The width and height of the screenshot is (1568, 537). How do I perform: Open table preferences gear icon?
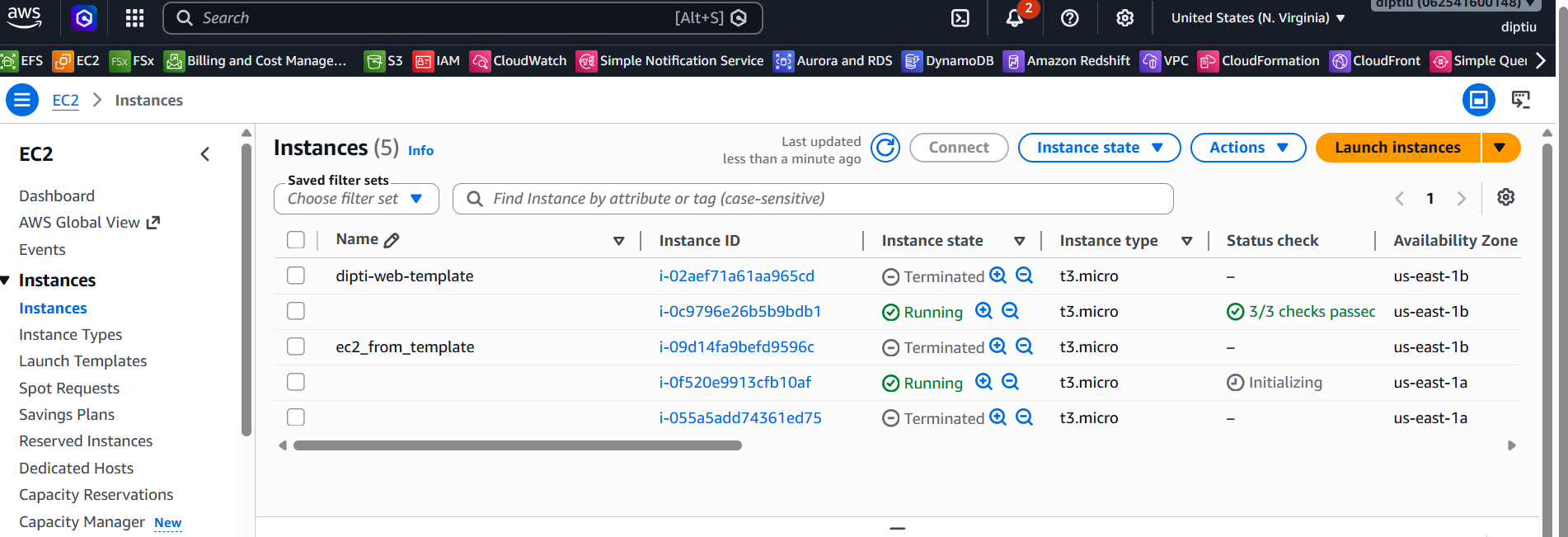click(1506, 197)
